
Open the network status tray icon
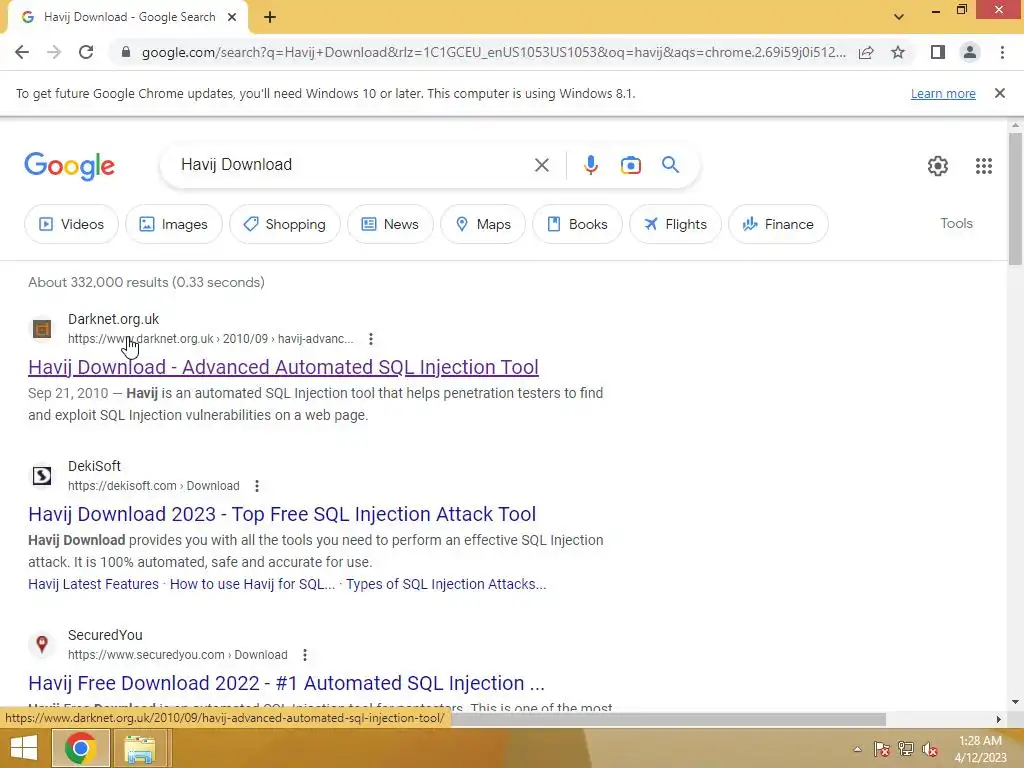pos(906,749)
